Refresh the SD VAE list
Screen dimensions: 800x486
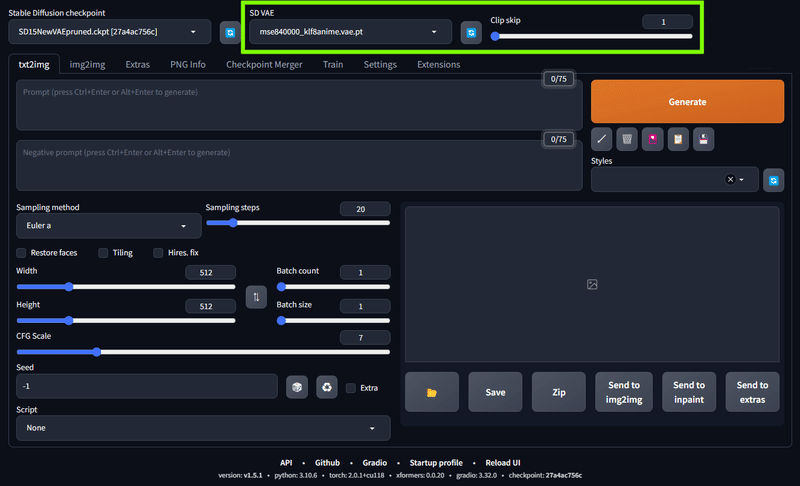[x=471, y=33]
